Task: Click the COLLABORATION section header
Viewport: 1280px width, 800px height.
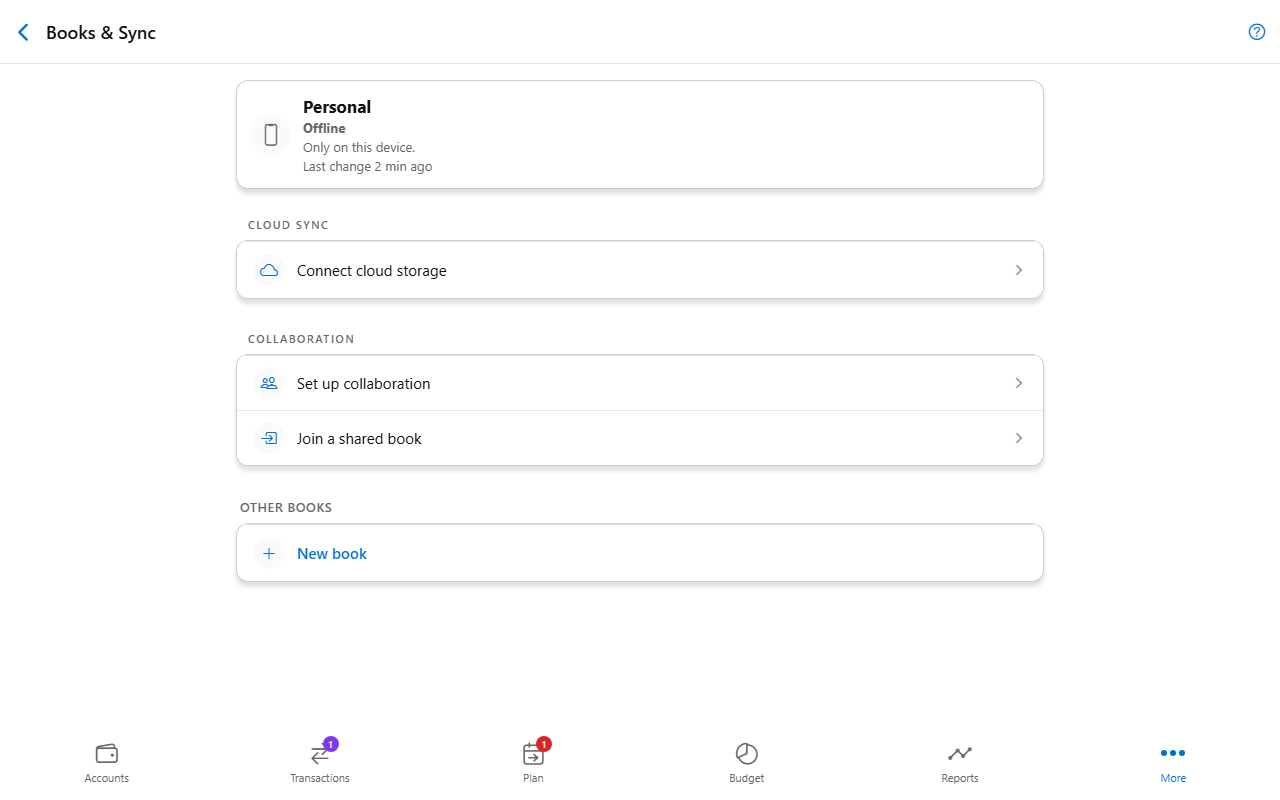Action: coord(301,339)
